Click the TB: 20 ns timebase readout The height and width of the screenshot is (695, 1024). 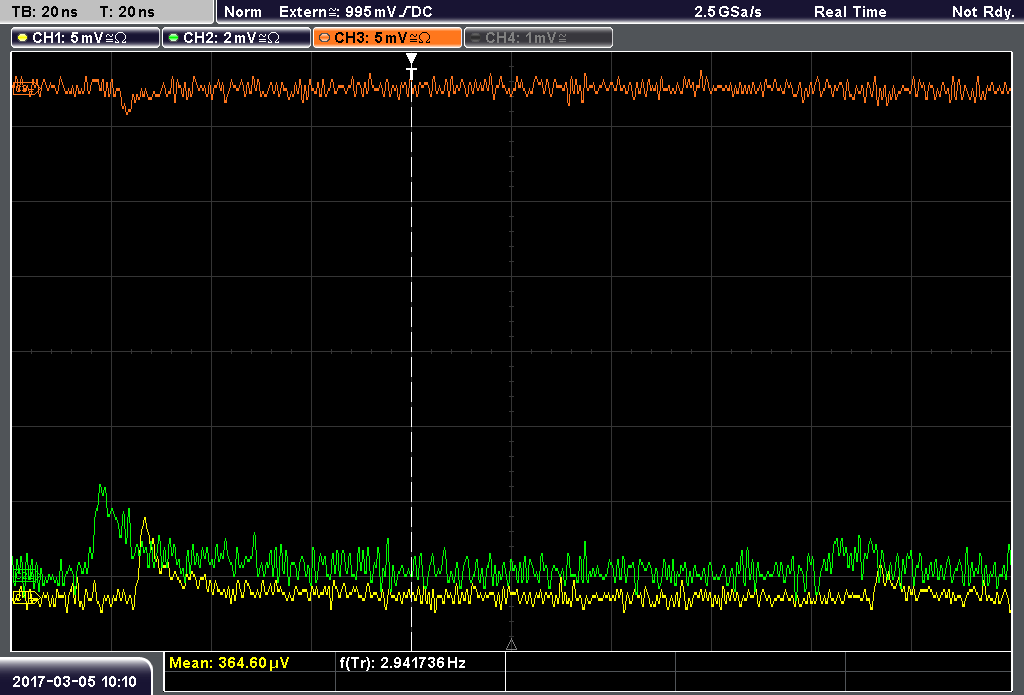click(x=44, y=12)
